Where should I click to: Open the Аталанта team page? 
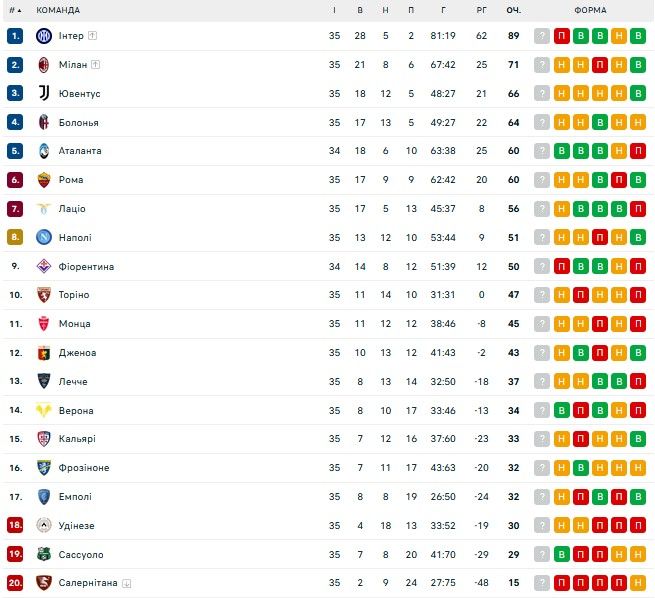[x=80, y=151]
